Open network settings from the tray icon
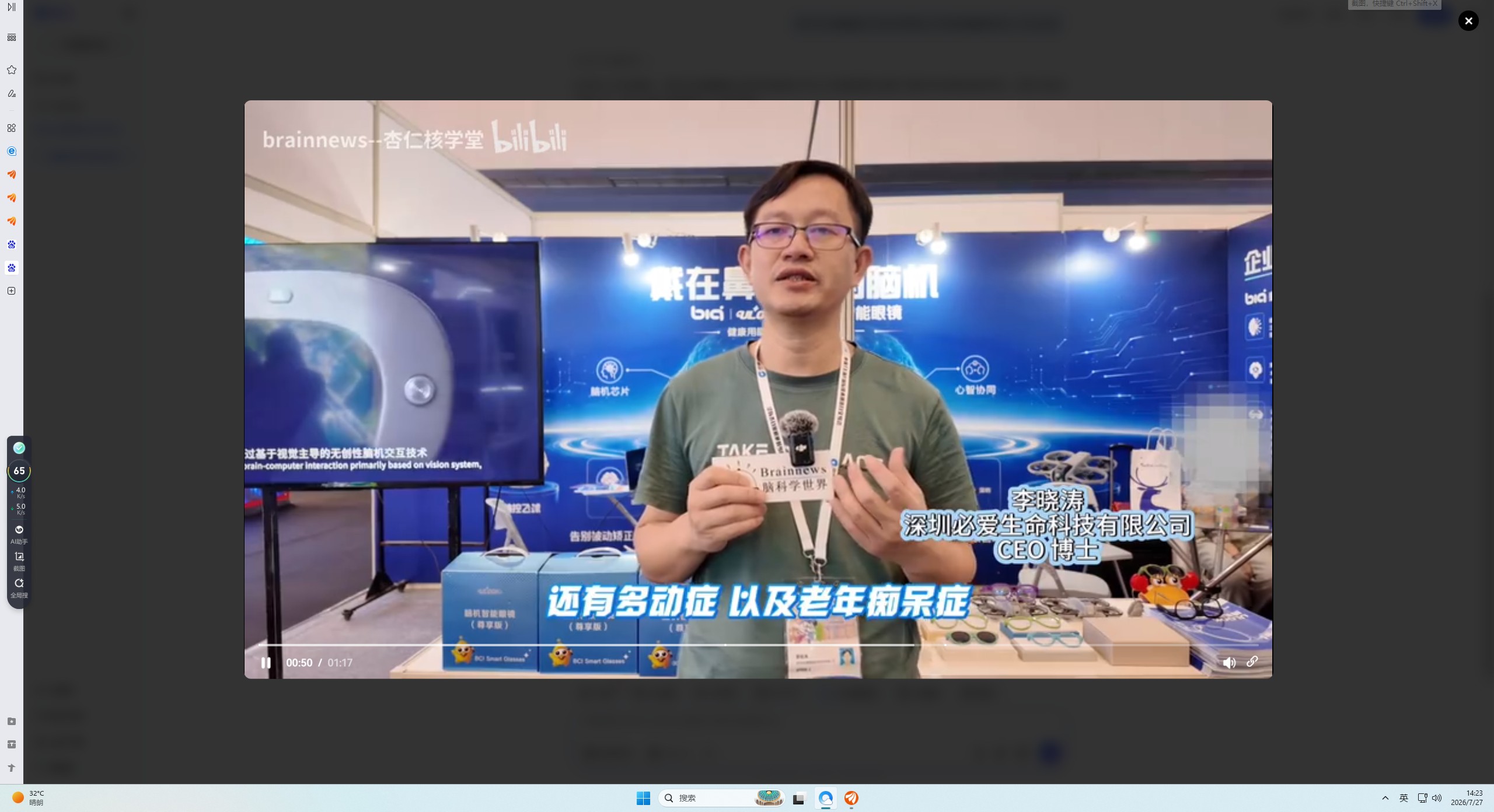 (1423, 798)
